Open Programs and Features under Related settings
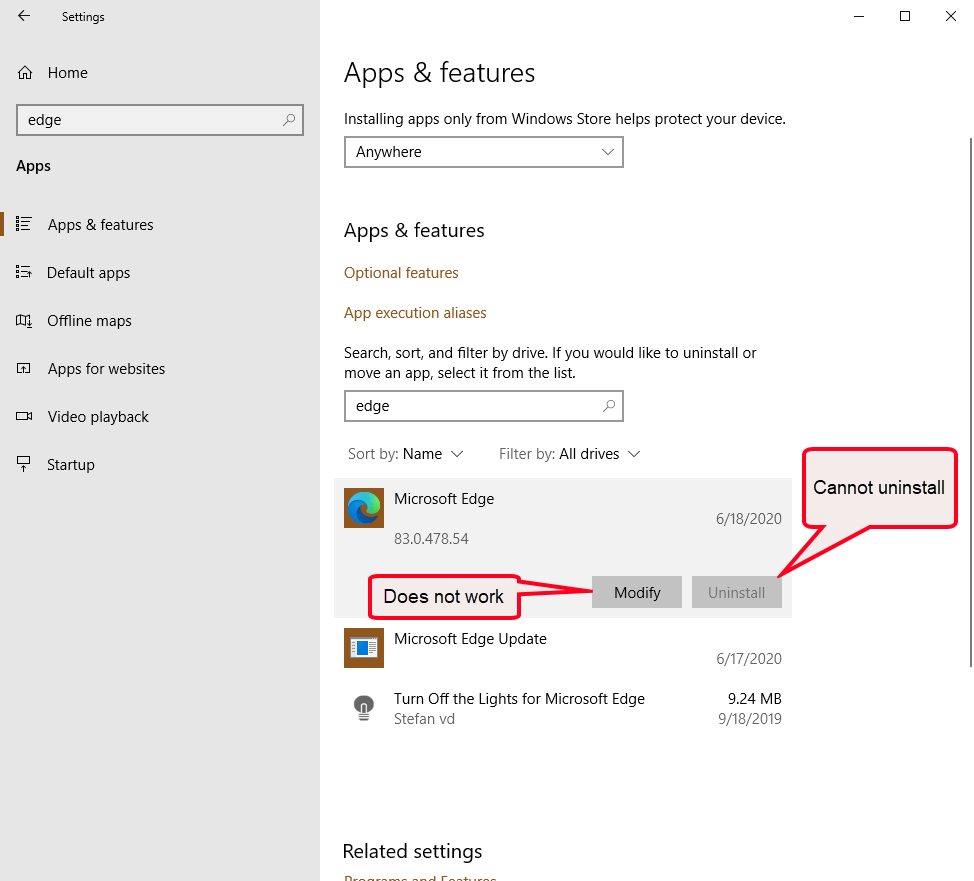Viewport: 974px width, 881px height. [420, 876]
